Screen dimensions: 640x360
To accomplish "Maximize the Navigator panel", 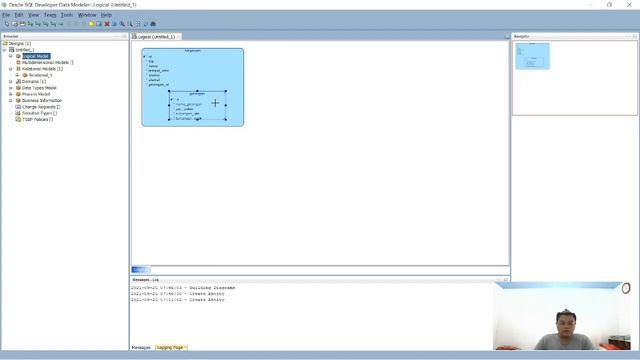I will (635, 36).
